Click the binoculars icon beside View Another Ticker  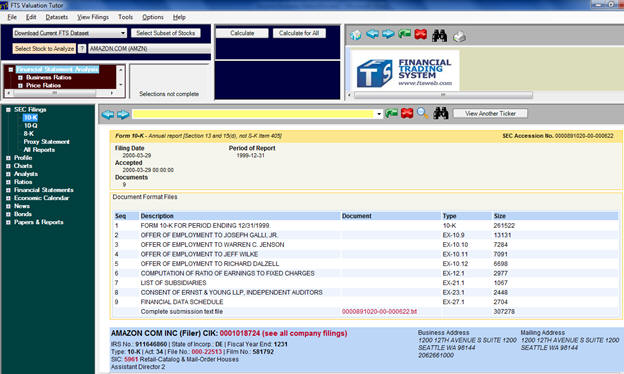(x=441, y=113)
